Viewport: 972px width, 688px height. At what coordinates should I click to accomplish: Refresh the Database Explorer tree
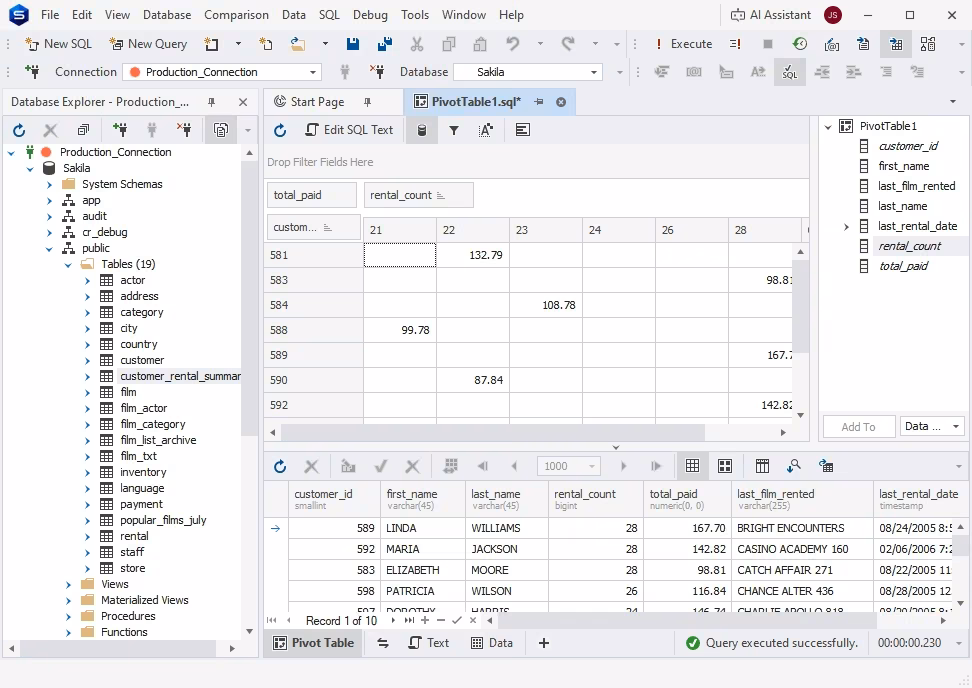19,130
